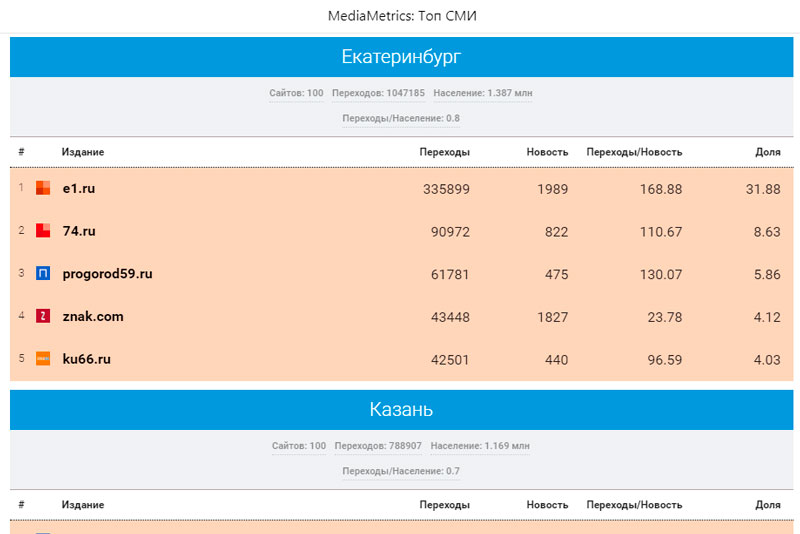Sort Екатеринбург table by Доля column
Image resolution: width=800 pixels, height=534 pixels.
767,152
